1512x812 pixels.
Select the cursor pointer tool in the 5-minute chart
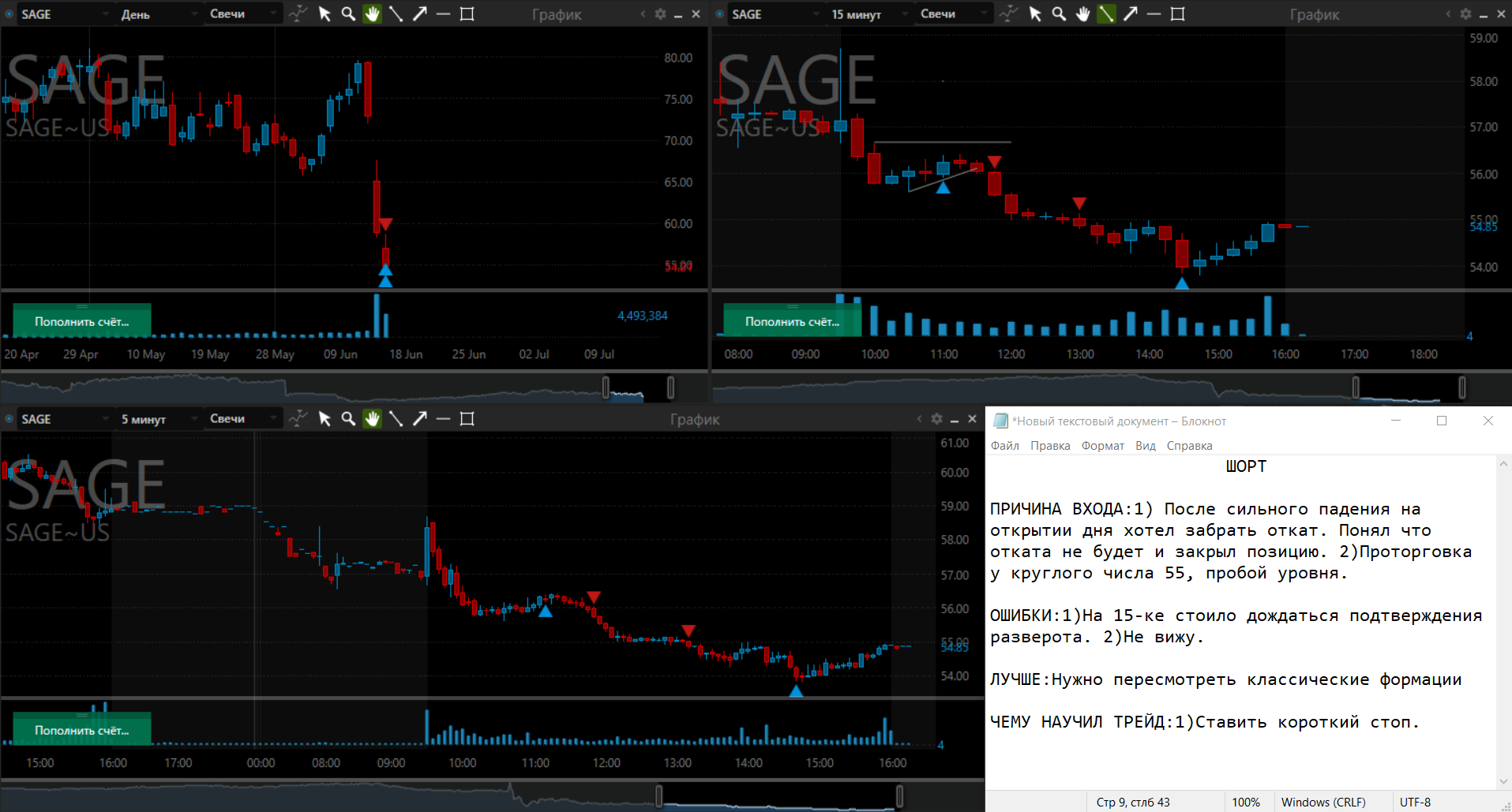pos(325,419)
